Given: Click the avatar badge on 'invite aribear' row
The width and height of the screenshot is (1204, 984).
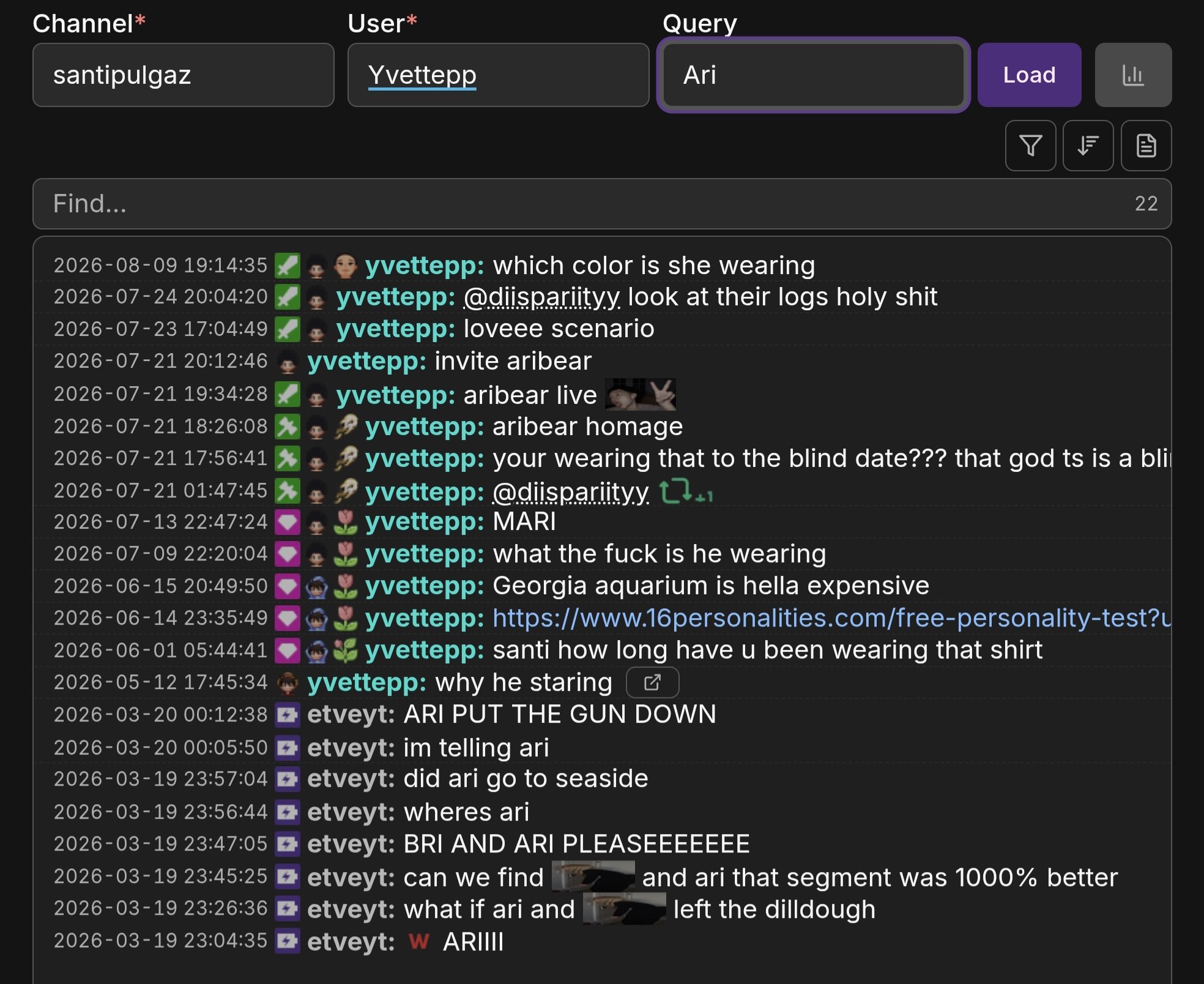Looking at the screenshot, I should 288,362.
